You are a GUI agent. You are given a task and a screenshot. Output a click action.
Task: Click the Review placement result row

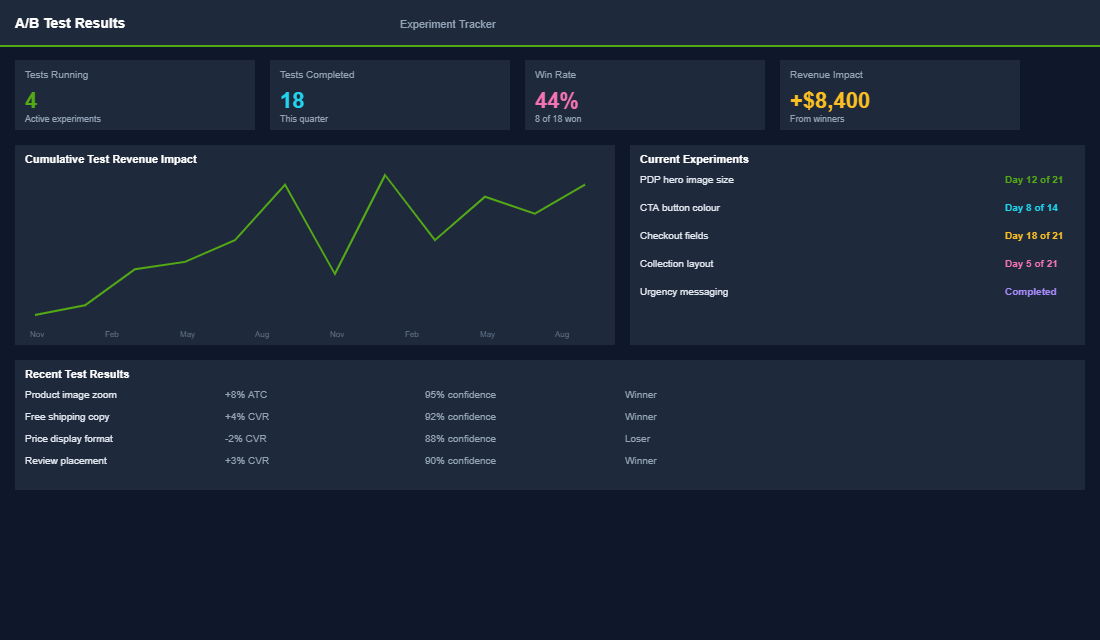click(x=66, y=461)
